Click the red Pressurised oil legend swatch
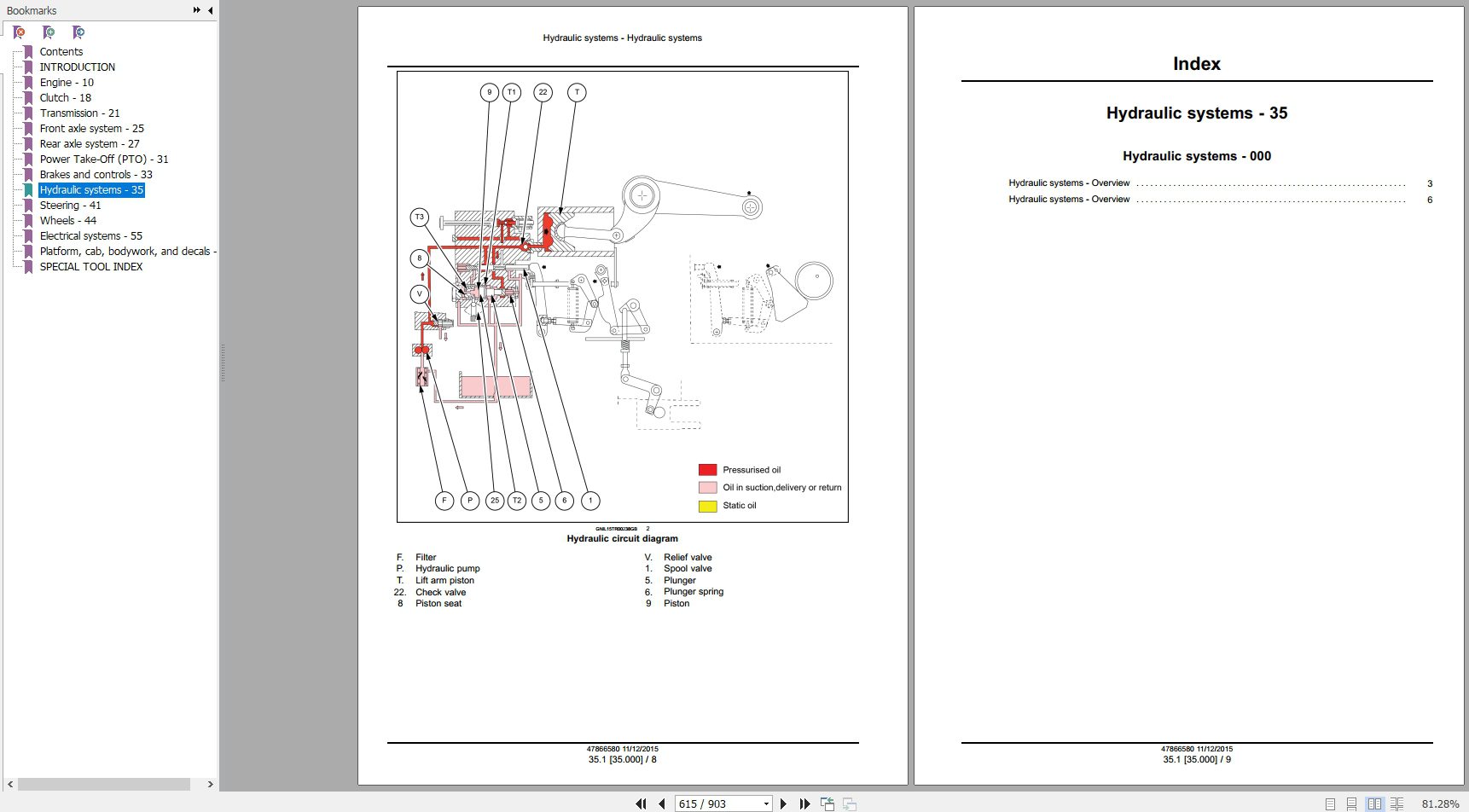 [707, 470]
